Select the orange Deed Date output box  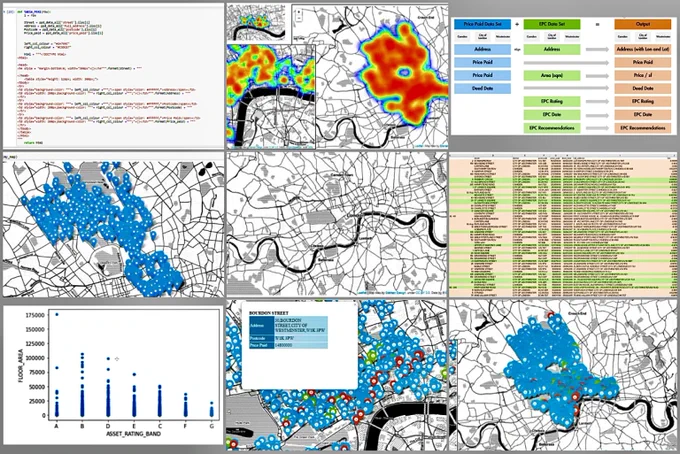(x=643, y=88)
